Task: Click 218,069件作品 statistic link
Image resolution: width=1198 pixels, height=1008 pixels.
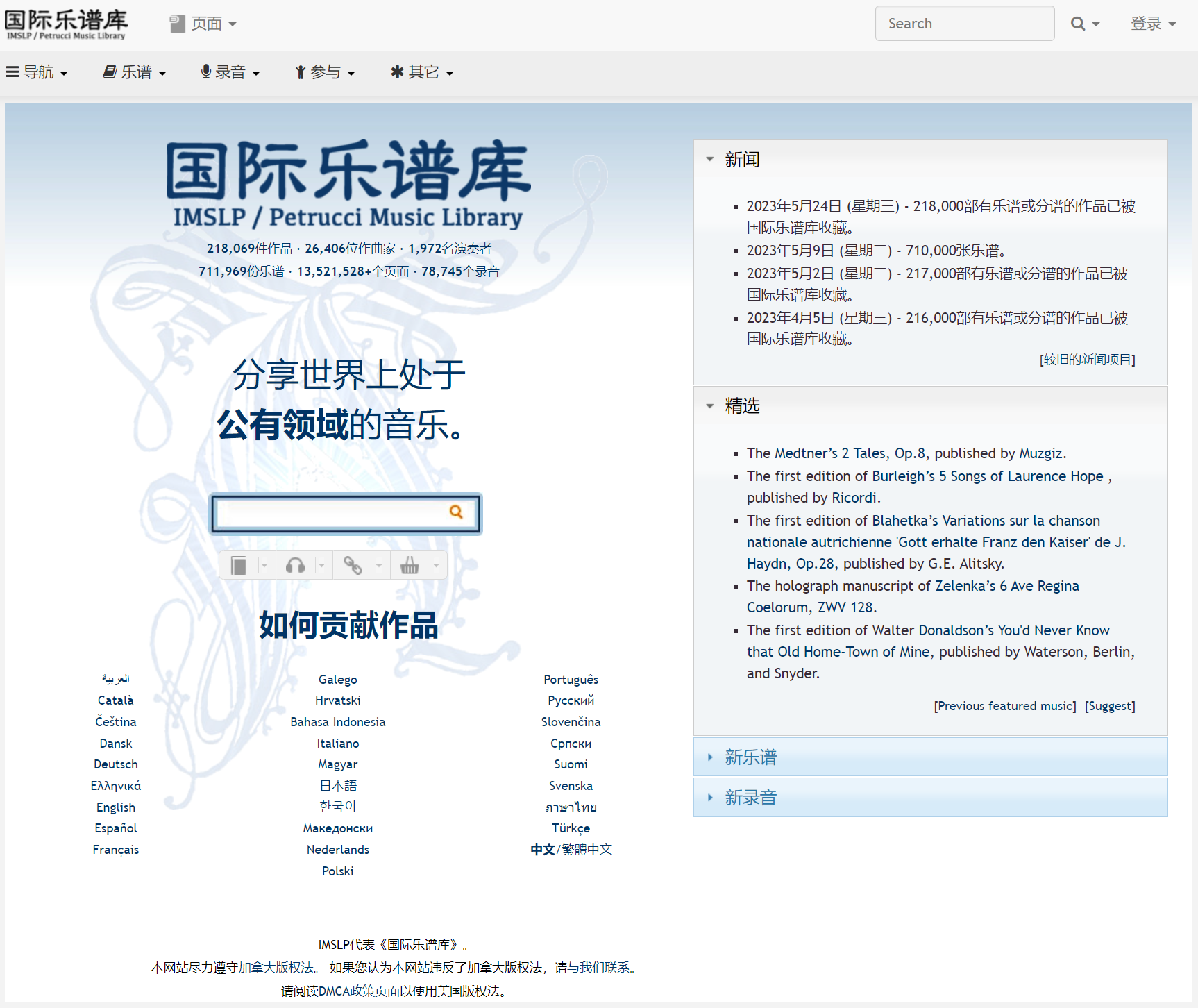Action: tap(250, 249)
